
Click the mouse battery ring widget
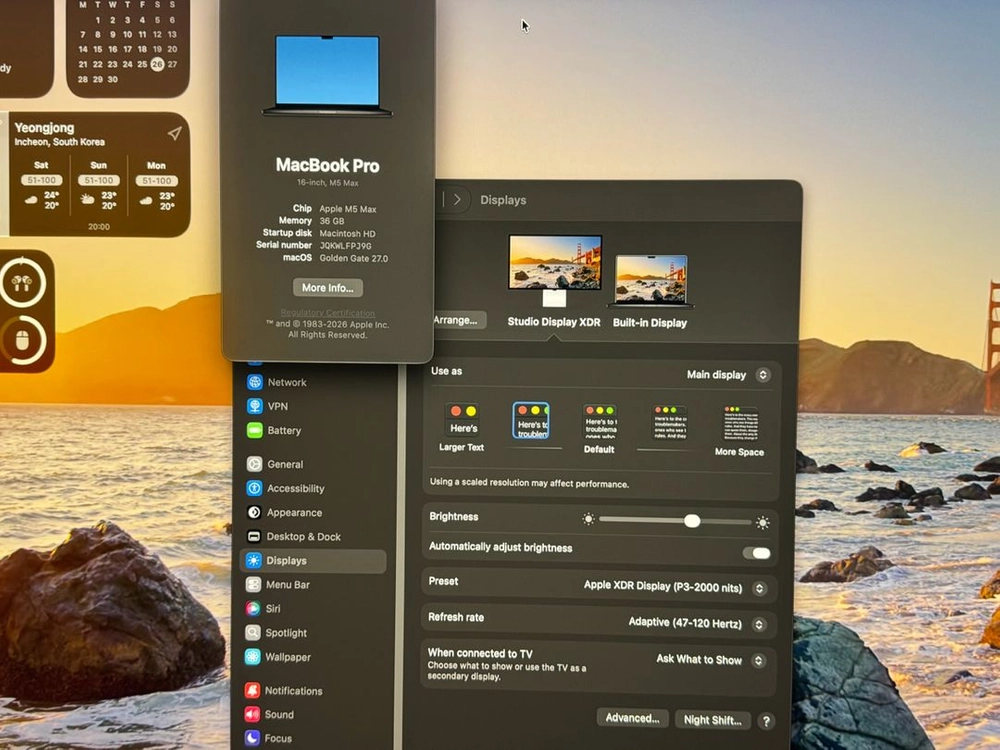click(x=22, y=341)
